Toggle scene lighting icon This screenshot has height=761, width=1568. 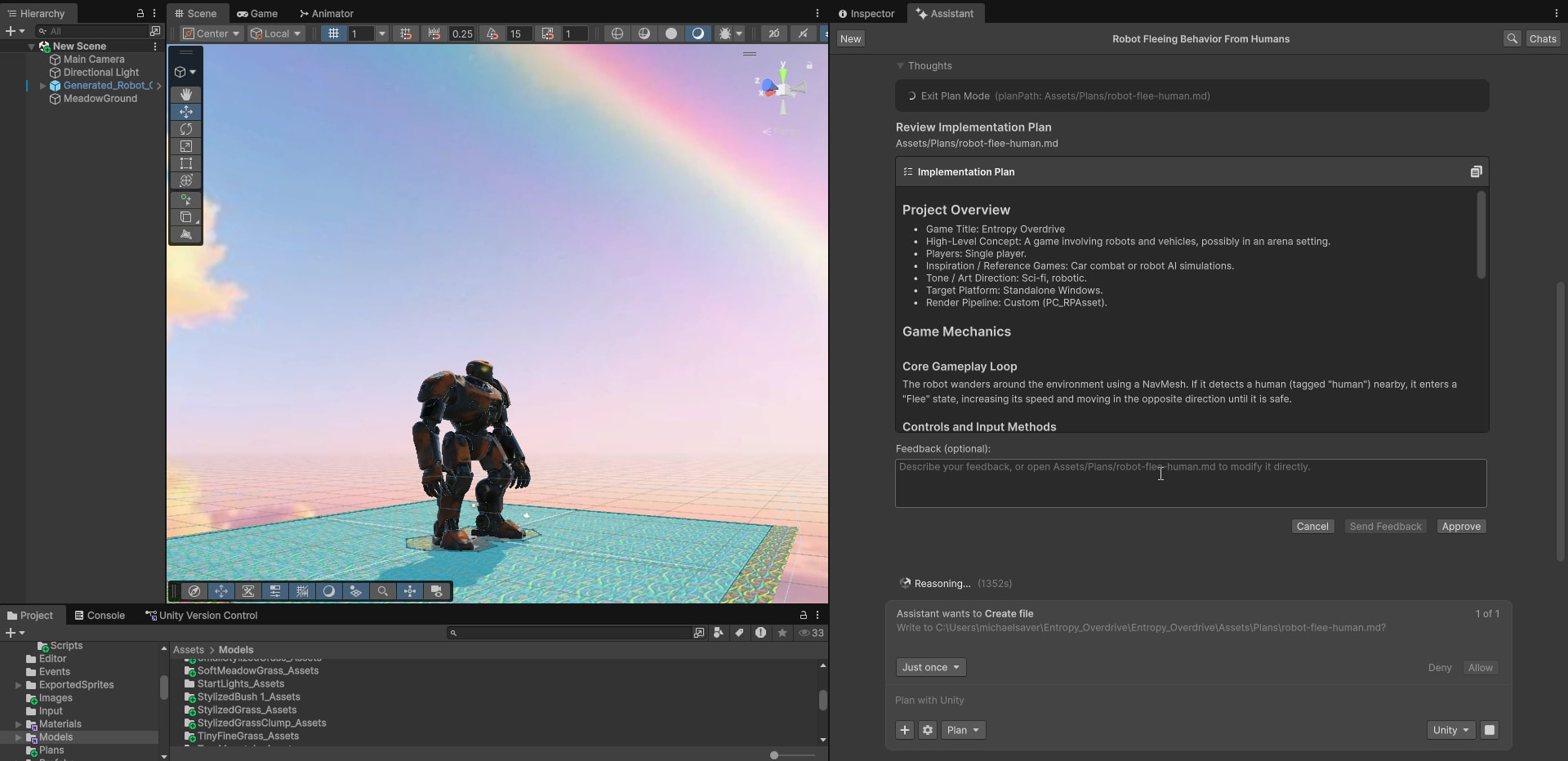pyautogui.click(x=804, y=33)
